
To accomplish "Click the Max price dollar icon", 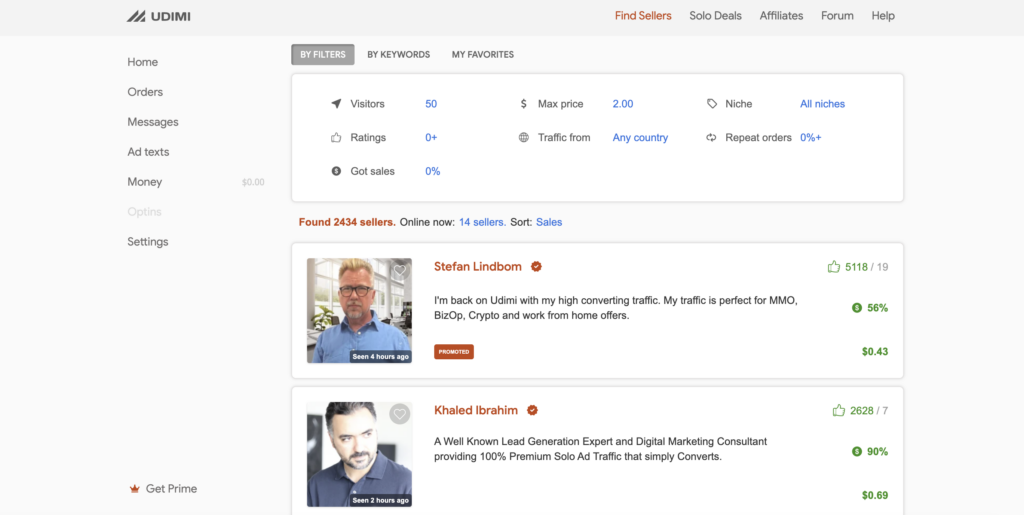I will (524, 104).
